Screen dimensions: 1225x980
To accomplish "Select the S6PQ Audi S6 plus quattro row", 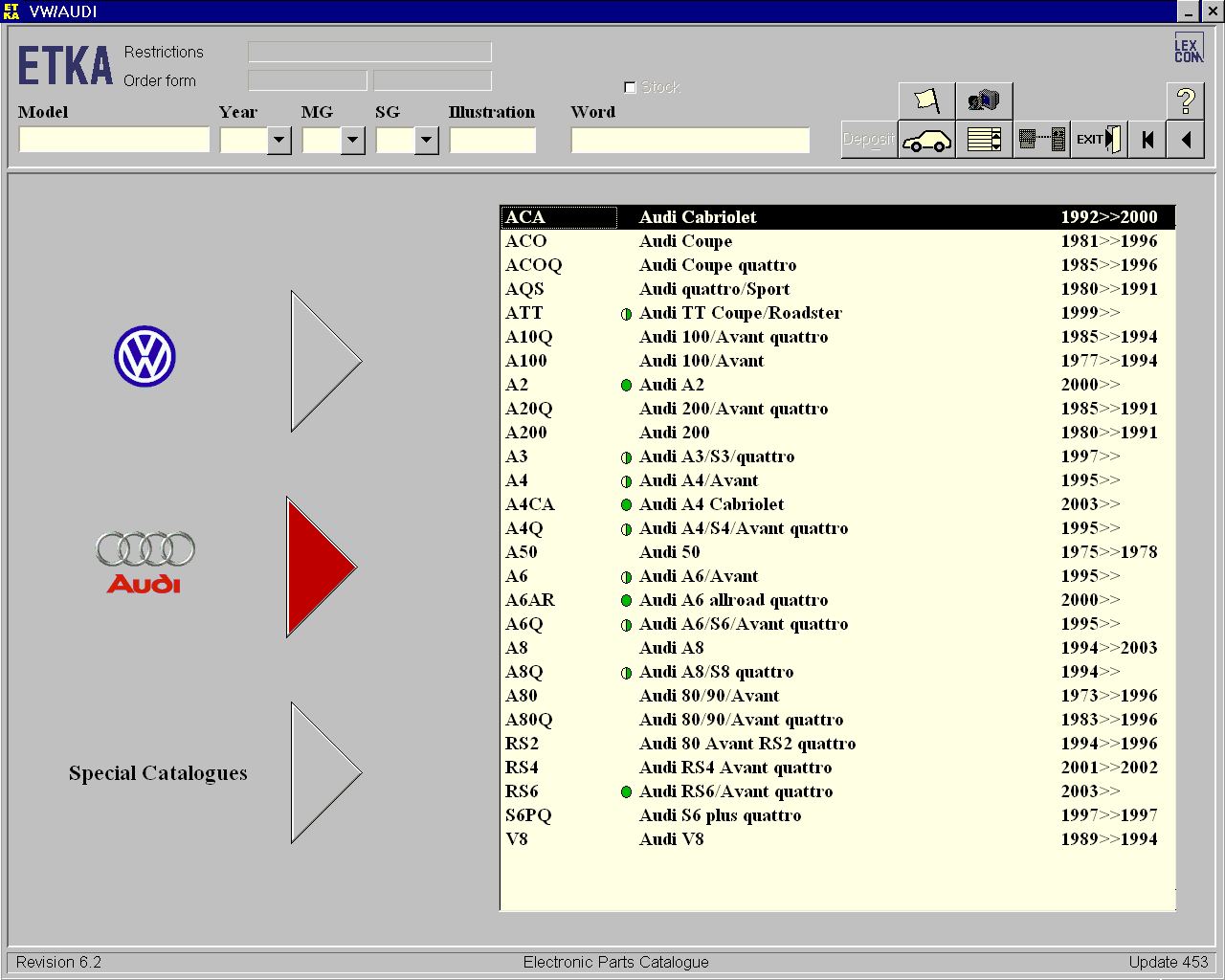I will [x=837, y=815].
